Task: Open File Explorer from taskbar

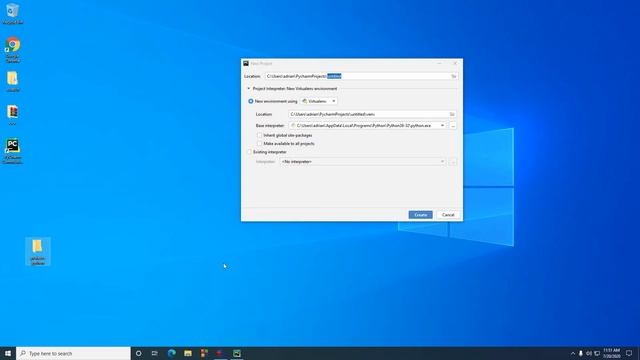Action: (188, 353)
